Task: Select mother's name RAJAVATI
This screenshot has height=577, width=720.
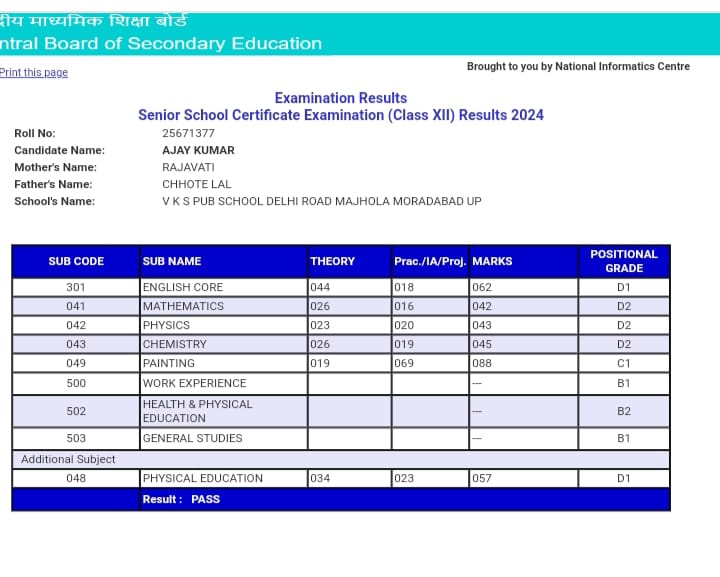Action: [x=188, y=167]
